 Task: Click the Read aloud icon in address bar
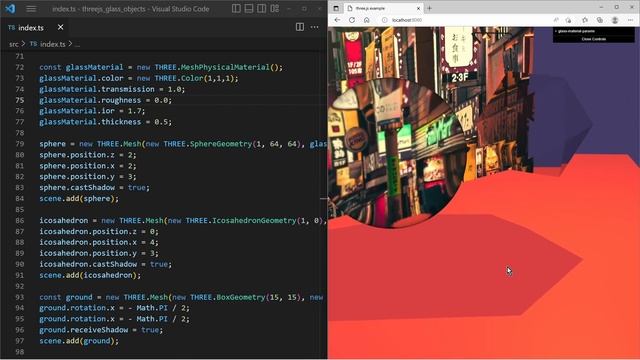pos(556,20)
